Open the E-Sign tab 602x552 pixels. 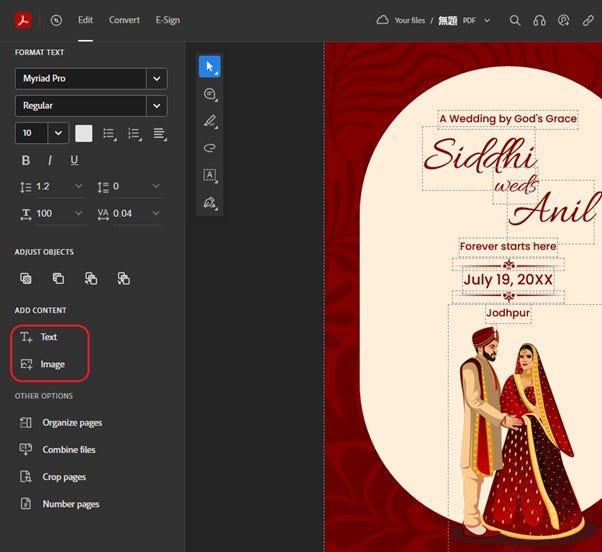click(167, 20)
